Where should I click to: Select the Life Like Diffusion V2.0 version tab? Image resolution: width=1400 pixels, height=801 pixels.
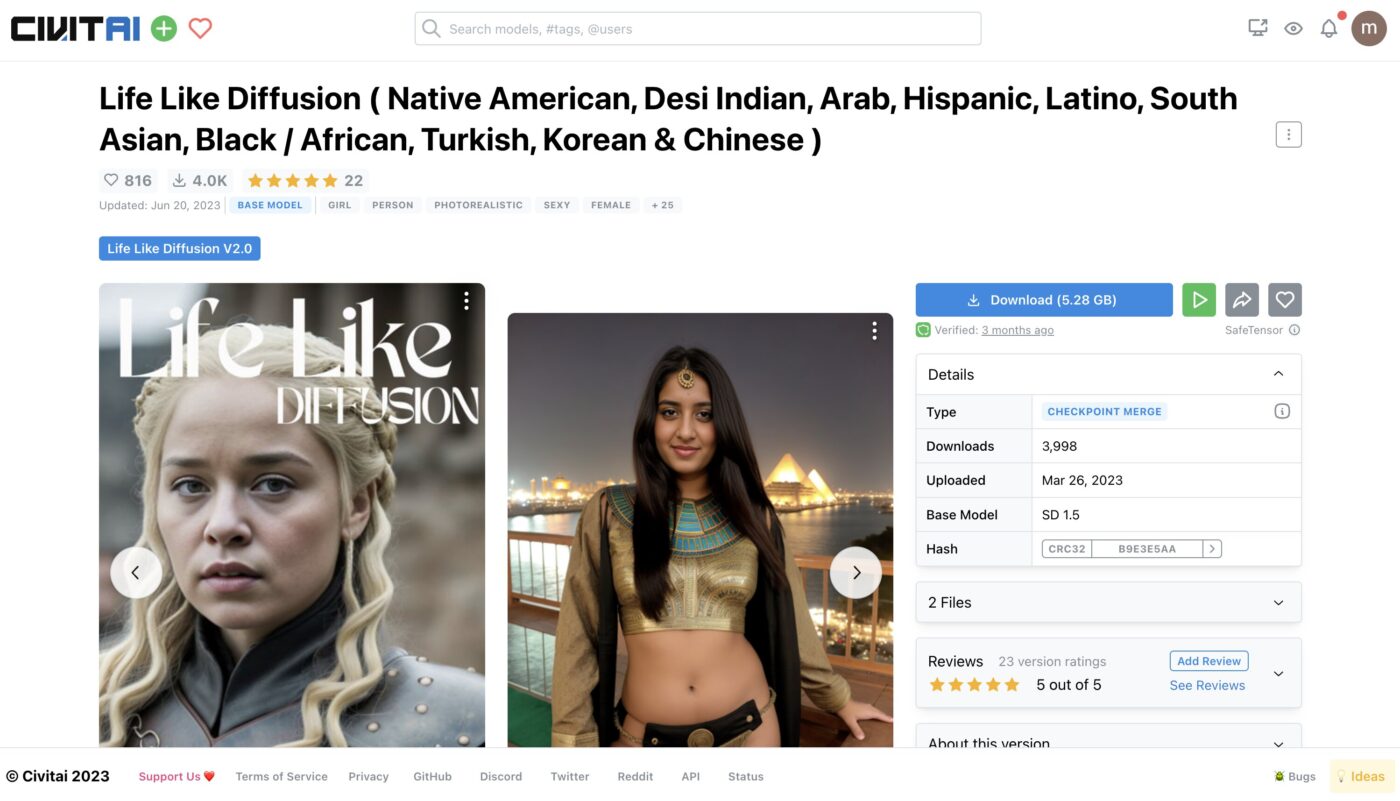(x=180, y=248)
